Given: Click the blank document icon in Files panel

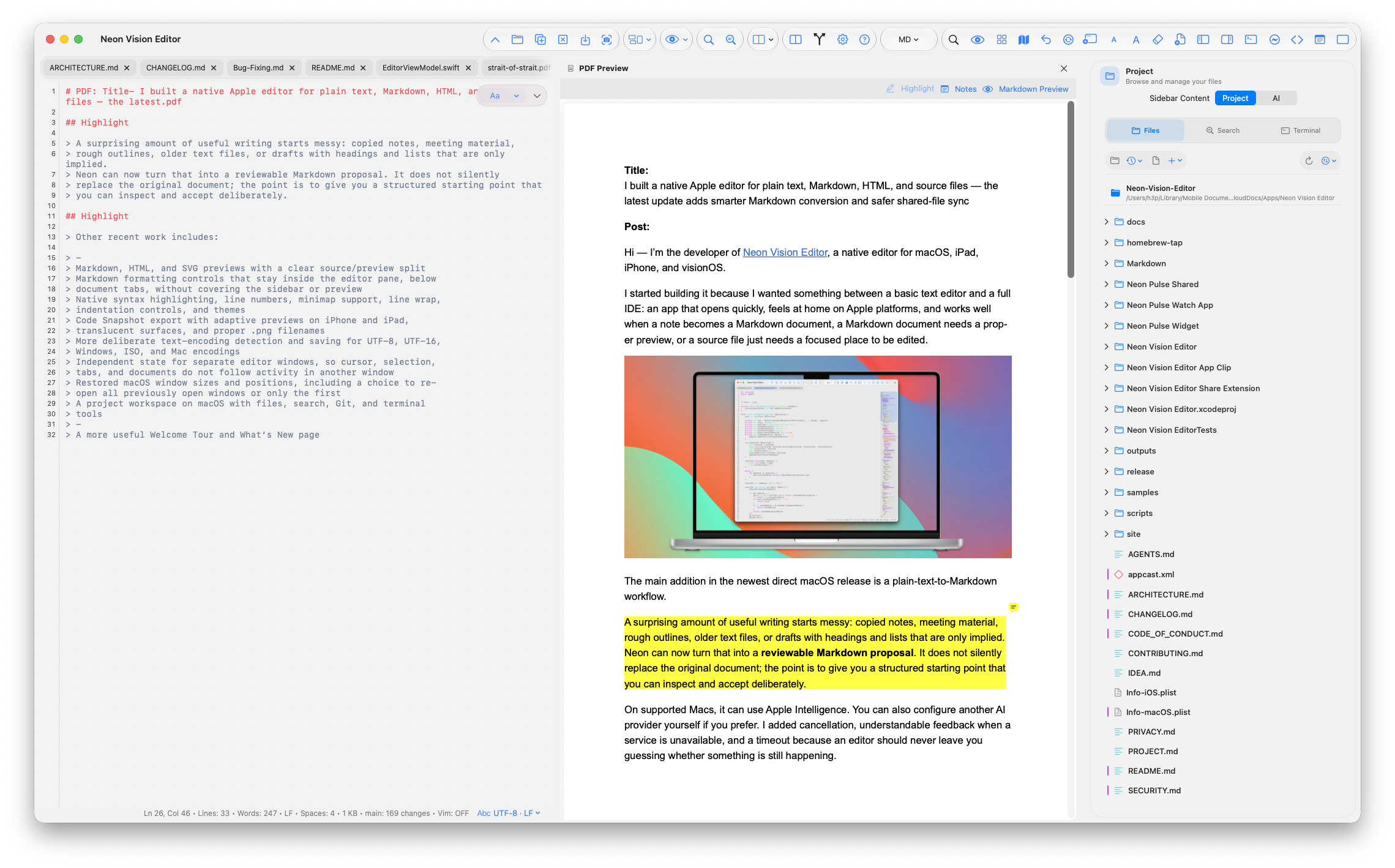Looking at the screenshot, I should coord(1156,161).
